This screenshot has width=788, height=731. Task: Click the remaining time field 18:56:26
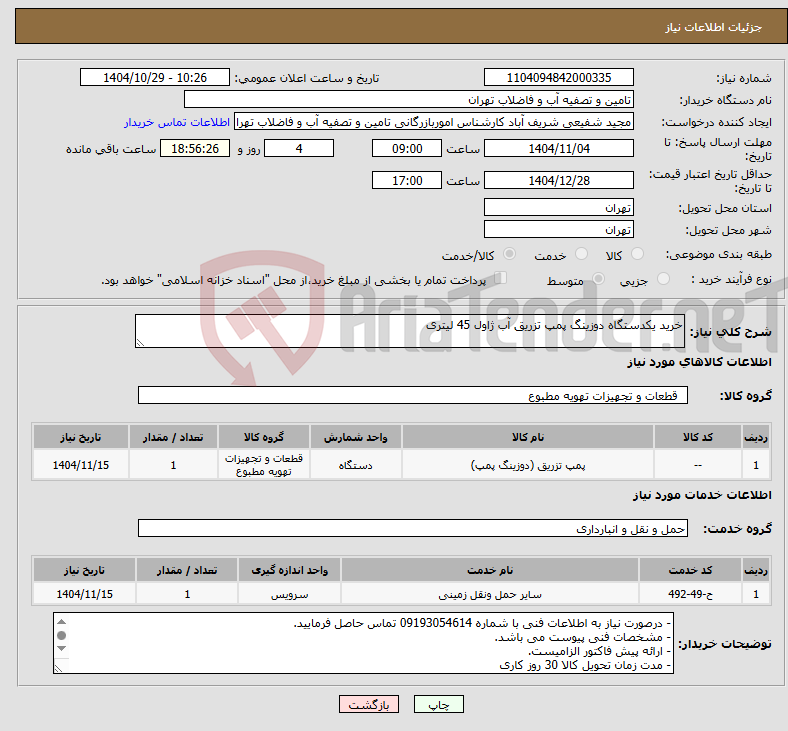tap(195, 148)
